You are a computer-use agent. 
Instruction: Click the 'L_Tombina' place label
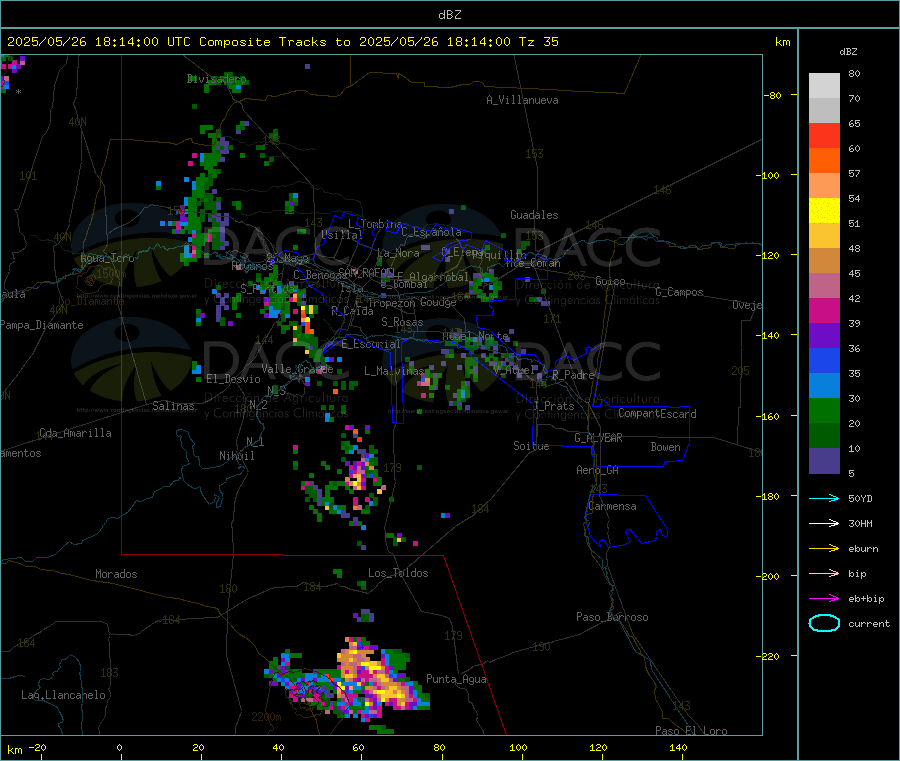click(x=375, y=224)
